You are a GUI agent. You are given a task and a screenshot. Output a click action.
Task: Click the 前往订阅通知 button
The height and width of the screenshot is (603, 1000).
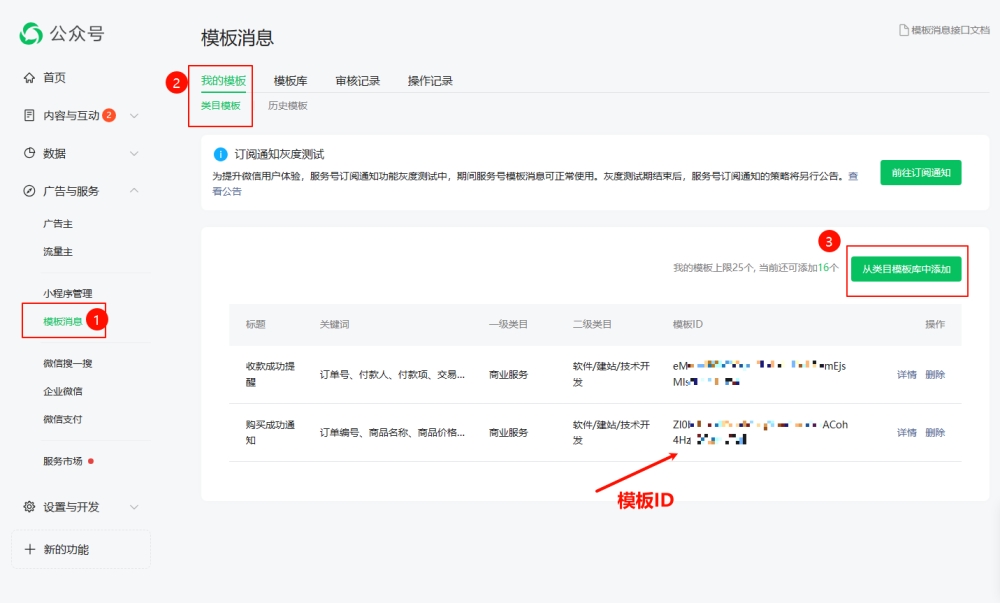pos(921,173)
